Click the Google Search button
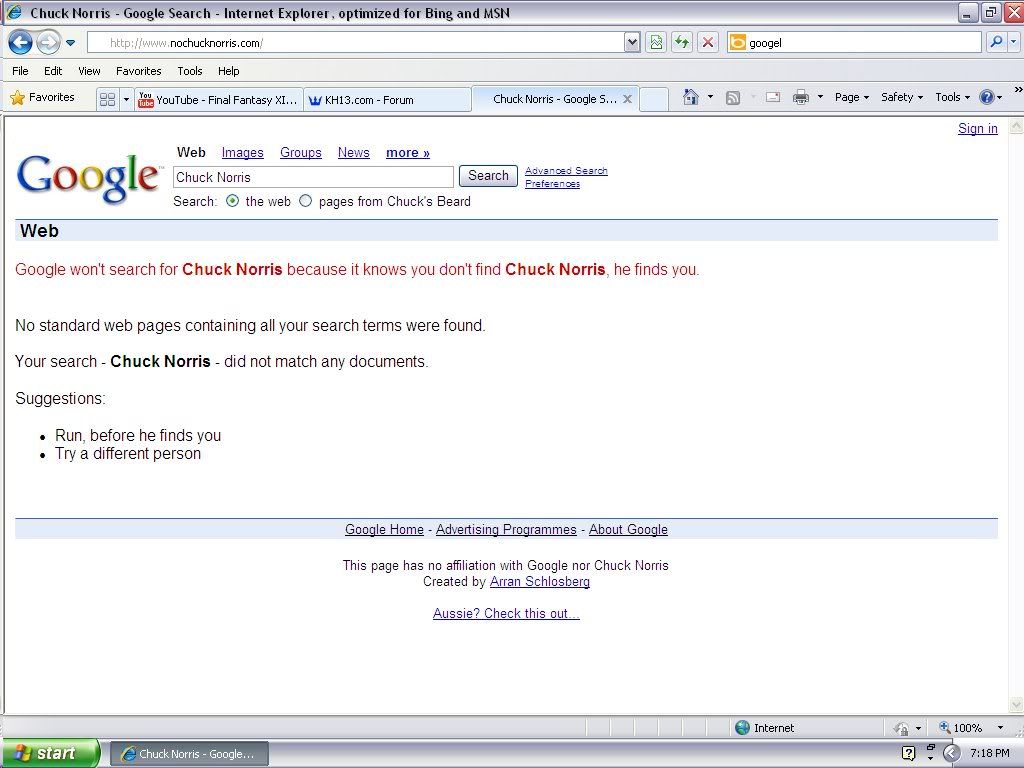The height and width of the screenshot is (768, 1024). tap(488, 176)
